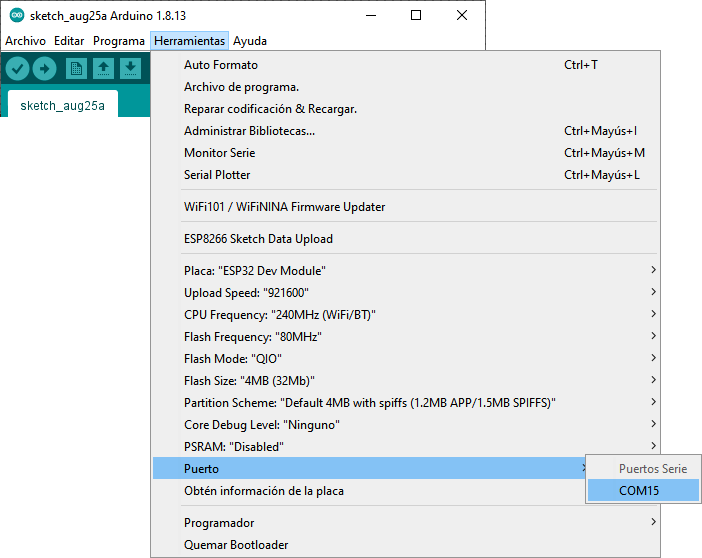Maximize the Arduino window
This screenshot has height=558, width=702.
pos(416,15)
